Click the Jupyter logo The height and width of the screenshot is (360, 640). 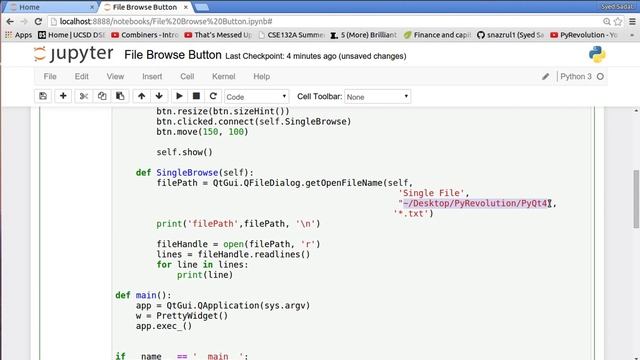point(73,54)
